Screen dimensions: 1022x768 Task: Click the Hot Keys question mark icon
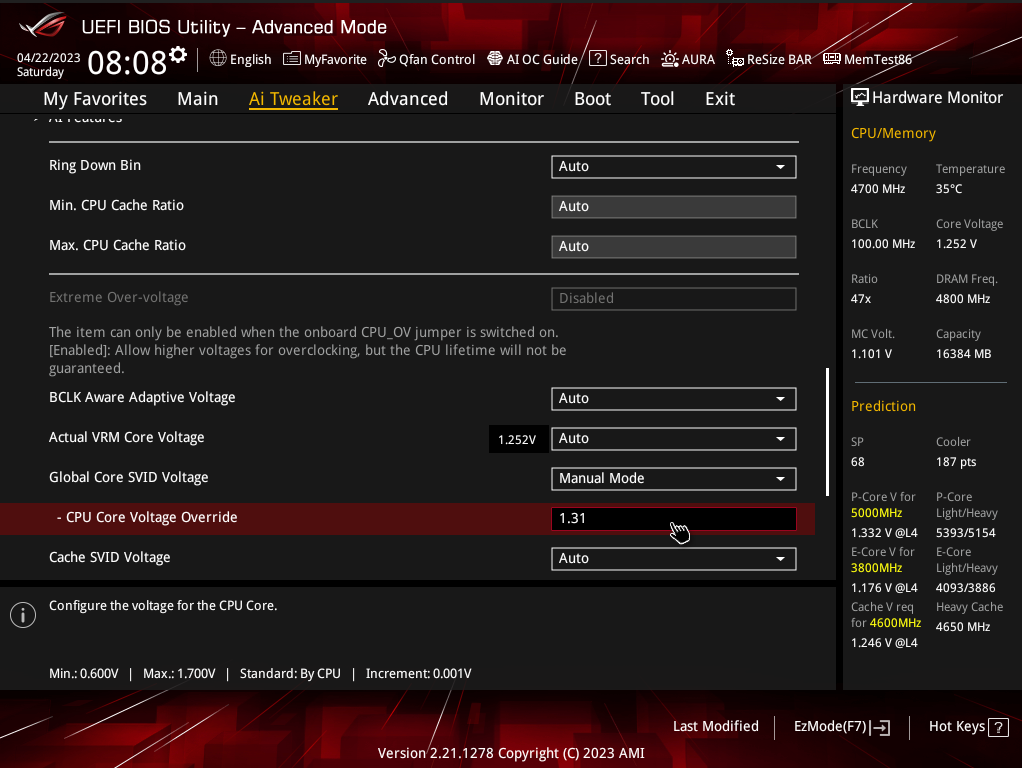[999, 727]
